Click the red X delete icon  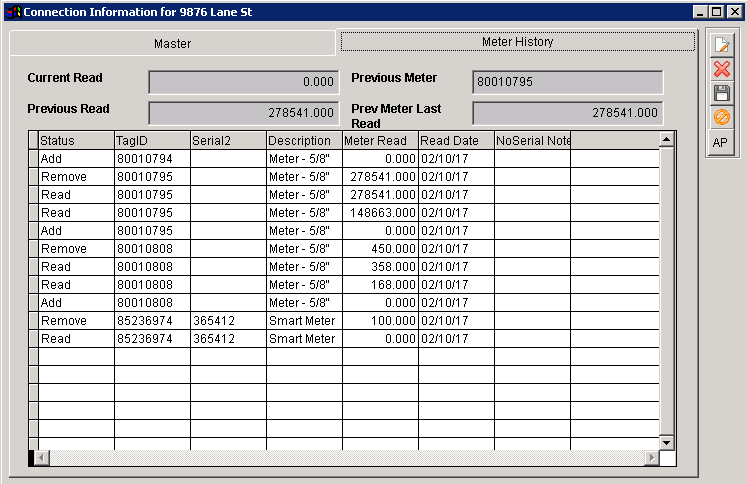coord(720,69)
